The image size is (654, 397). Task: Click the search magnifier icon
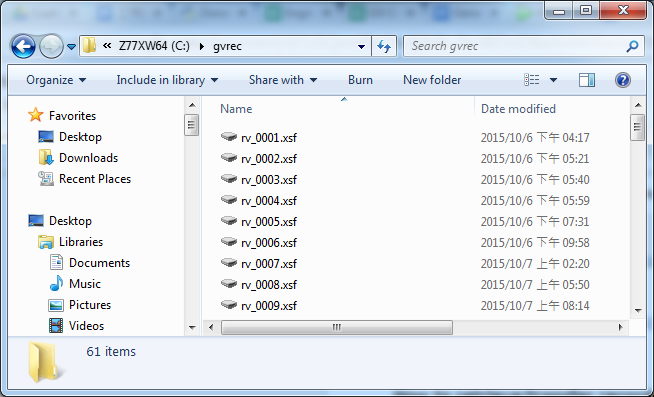point(632,46)
